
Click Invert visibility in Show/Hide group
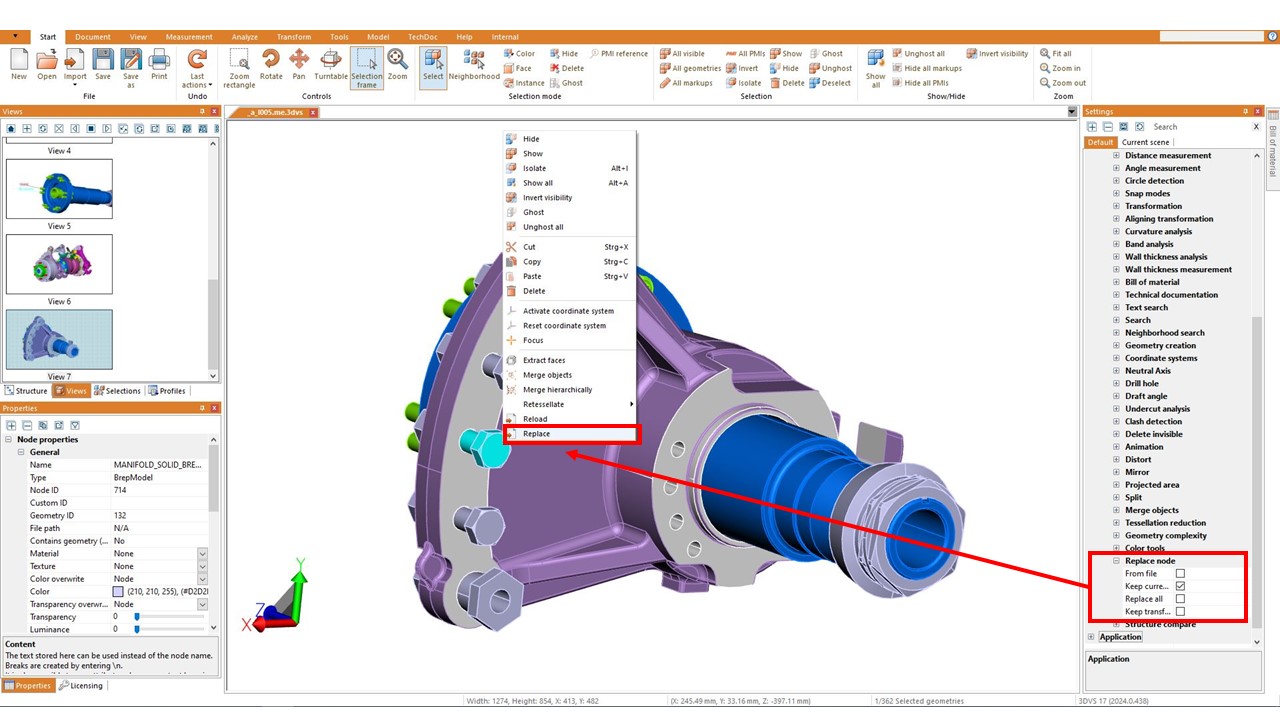(x=997, y=54)
